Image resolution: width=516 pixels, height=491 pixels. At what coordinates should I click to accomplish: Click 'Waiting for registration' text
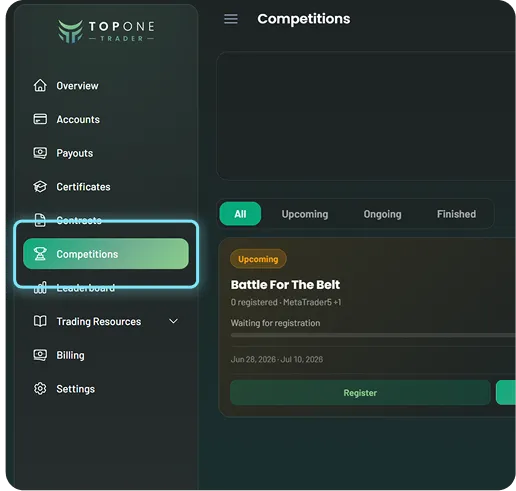[275, 323]
